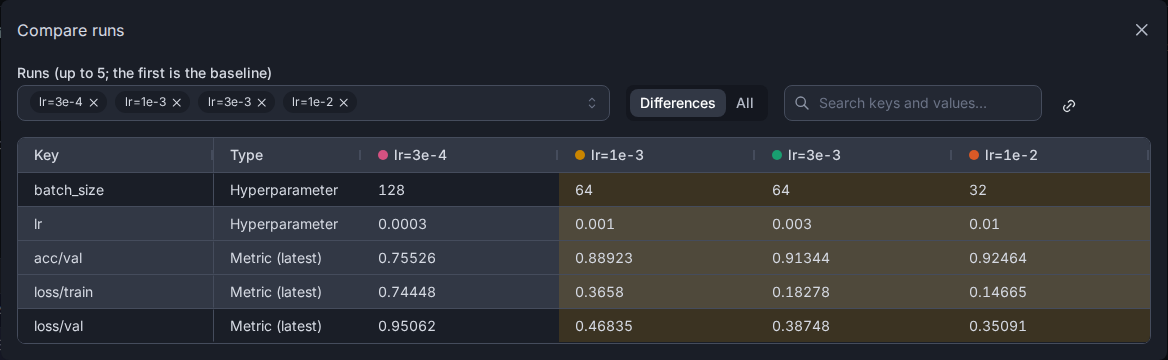Focus the Search keys and values field

912,103
